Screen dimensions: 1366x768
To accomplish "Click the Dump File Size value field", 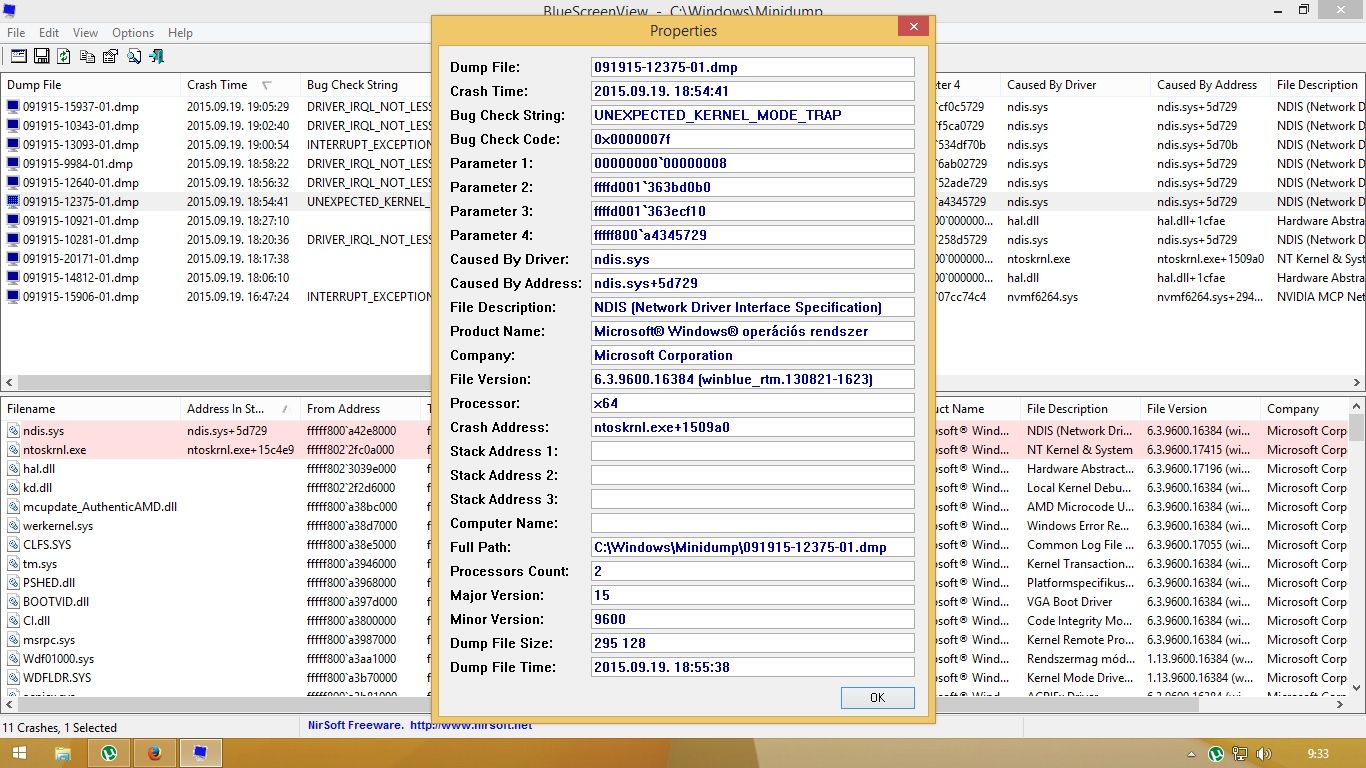I will (x=753, y=643).
